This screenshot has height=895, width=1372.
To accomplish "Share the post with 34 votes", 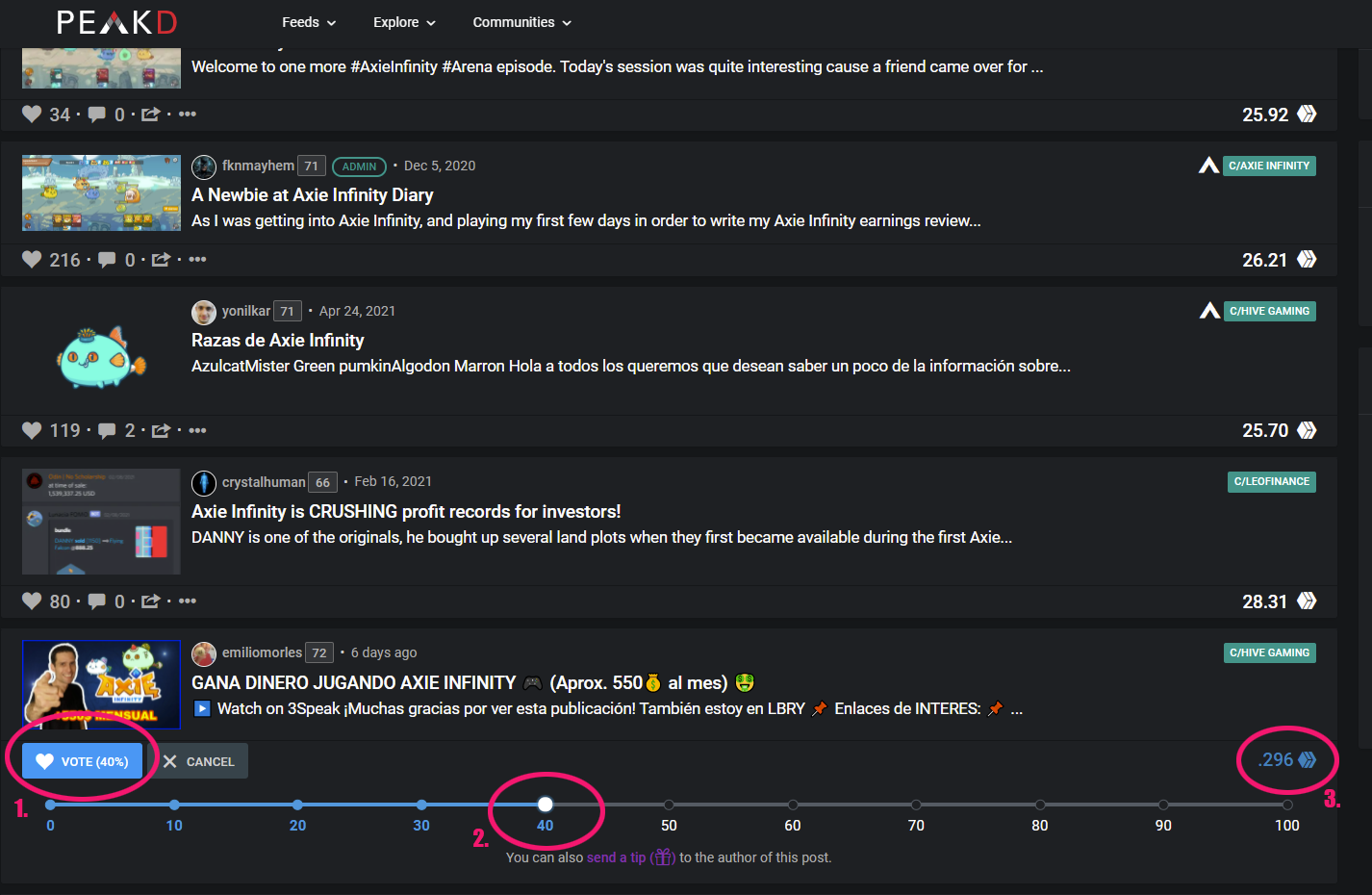I will pos(151,115).
